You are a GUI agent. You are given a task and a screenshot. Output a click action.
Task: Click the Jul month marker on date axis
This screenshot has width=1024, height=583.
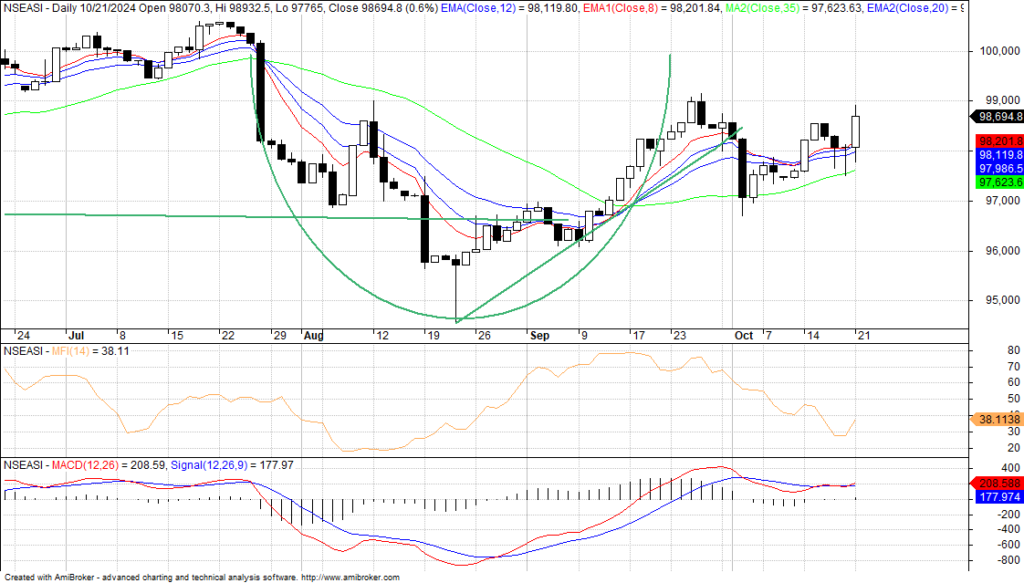coord(76,336)
